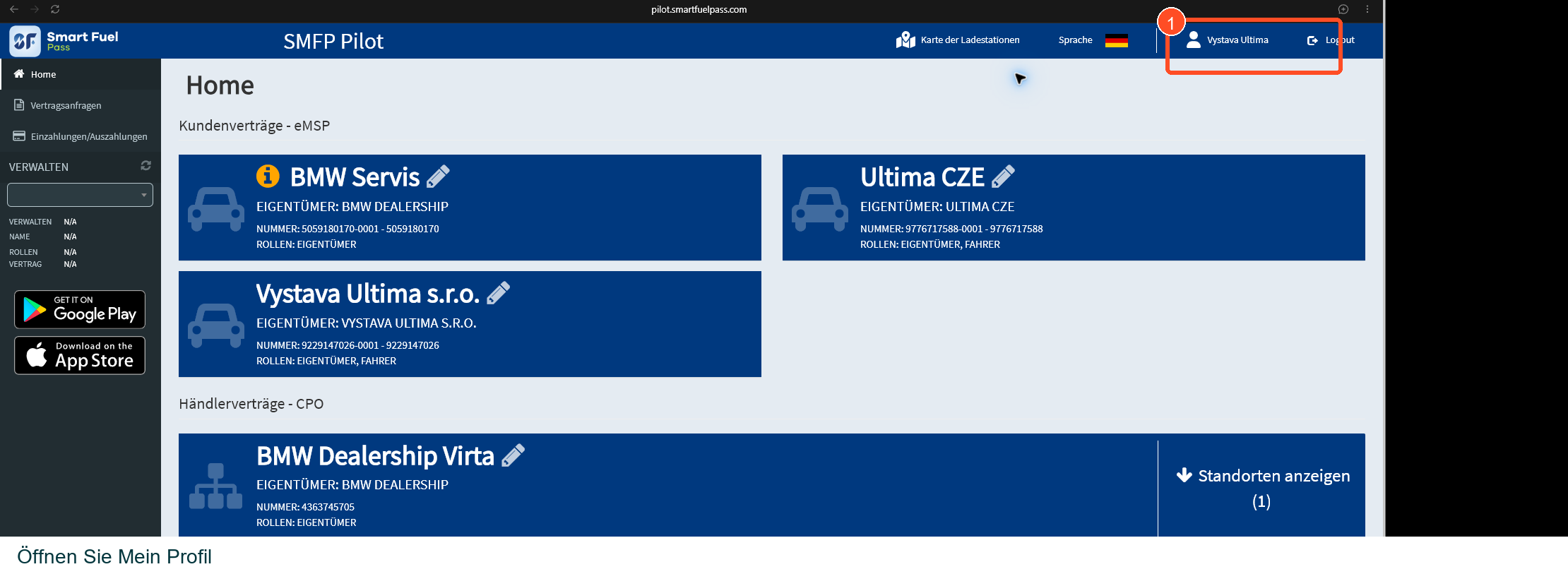1568x574 pixels.
Task: Click the pilot.smartfuelpass.com address bar
Action: 699,9
